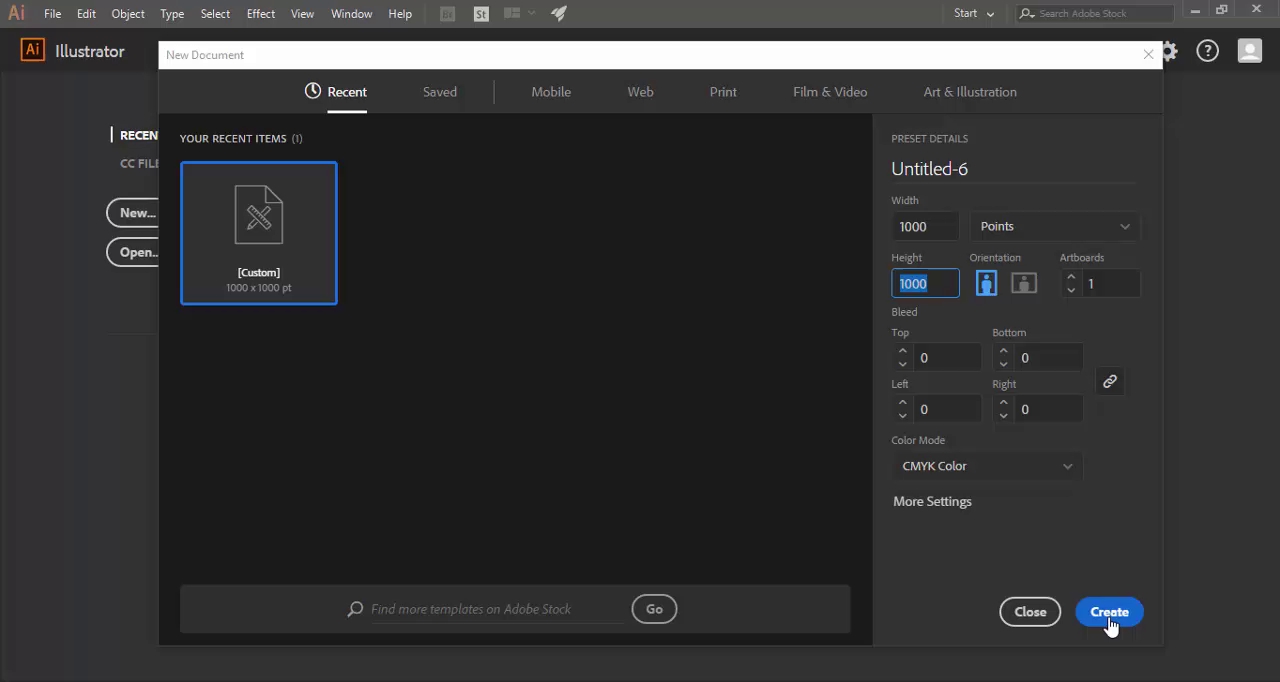Switch to the Mobile presets tab
This screenshot has height=682, width=1280.
tap(551, 91)
